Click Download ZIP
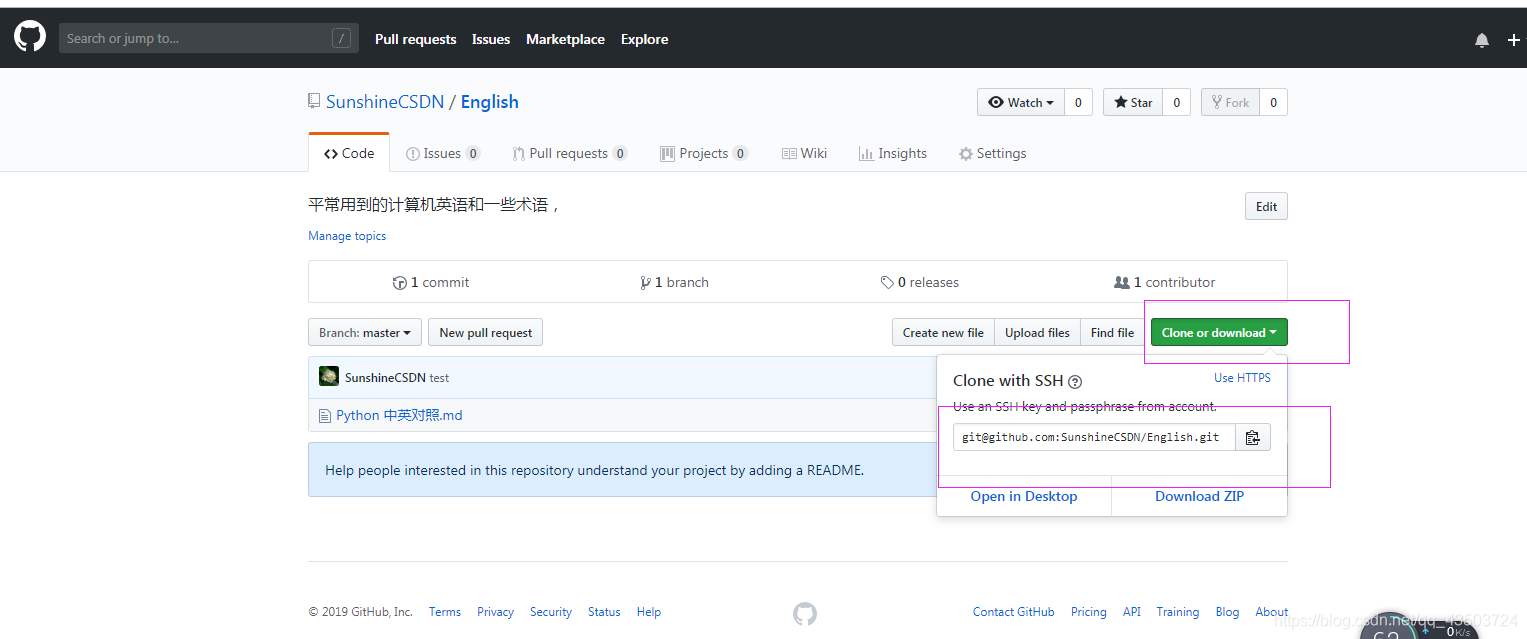Viewport: 1527px width, 639px height. point(1200,496)
